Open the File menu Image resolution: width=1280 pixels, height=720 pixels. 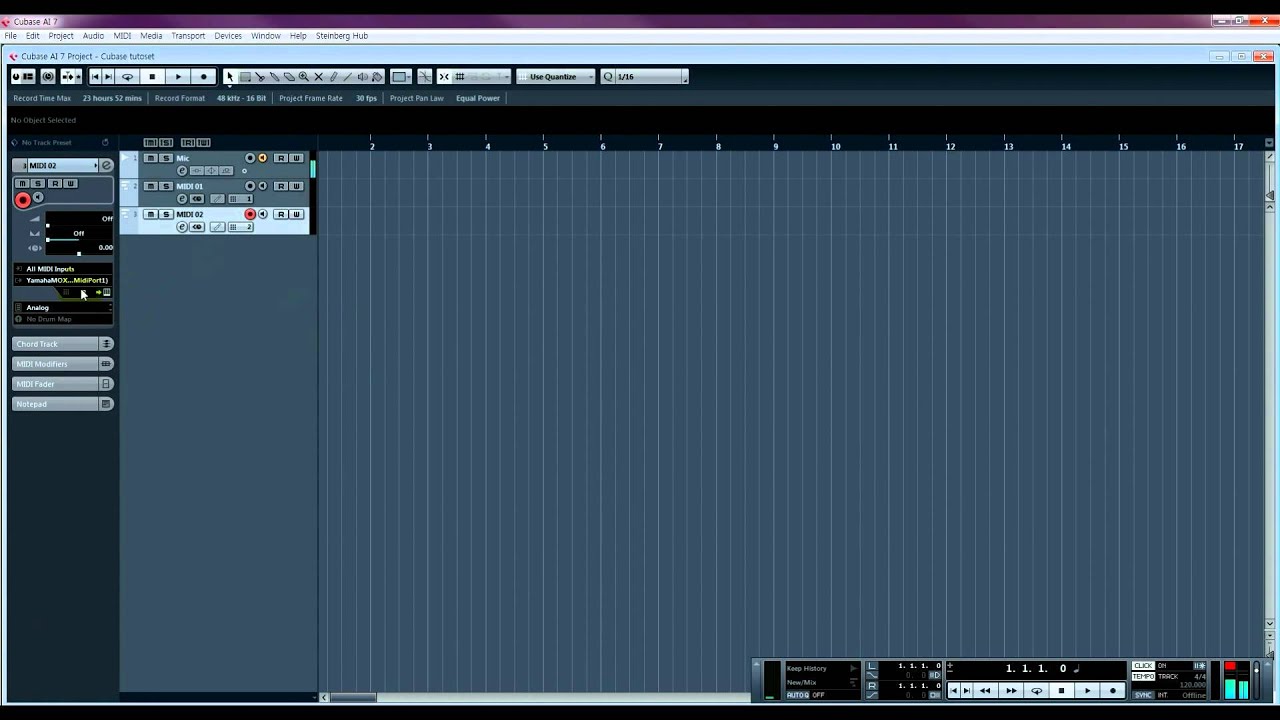pos(10,35)
